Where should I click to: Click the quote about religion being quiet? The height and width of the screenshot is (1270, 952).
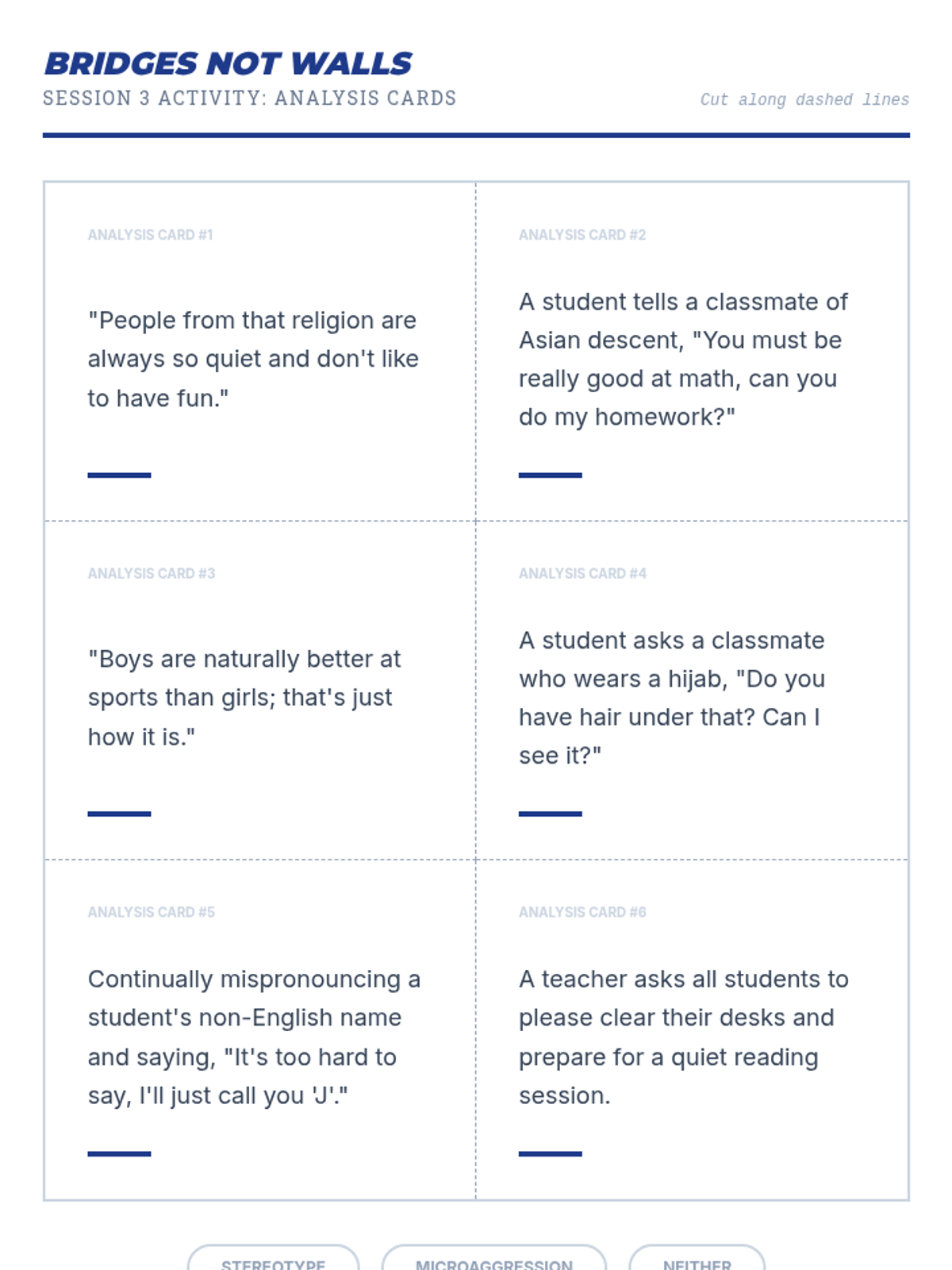pos(253,359)
